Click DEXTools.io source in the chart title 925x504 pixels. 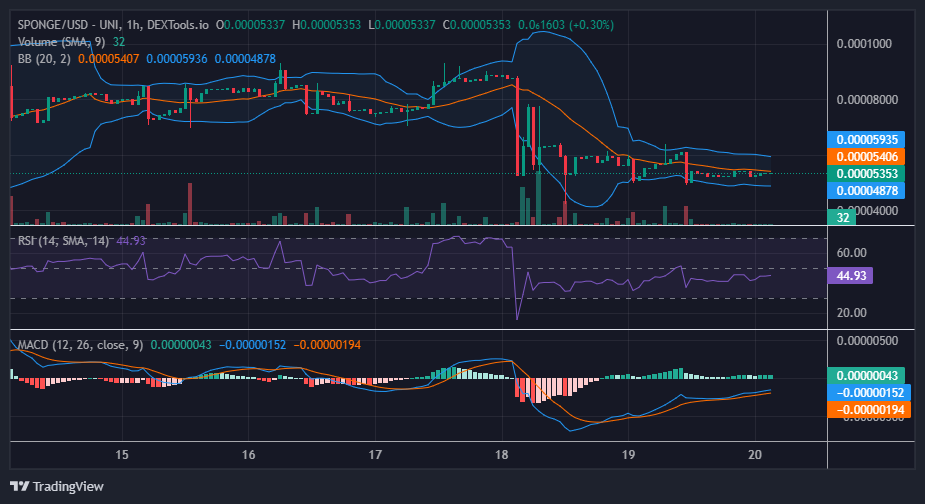click(177, 25)
